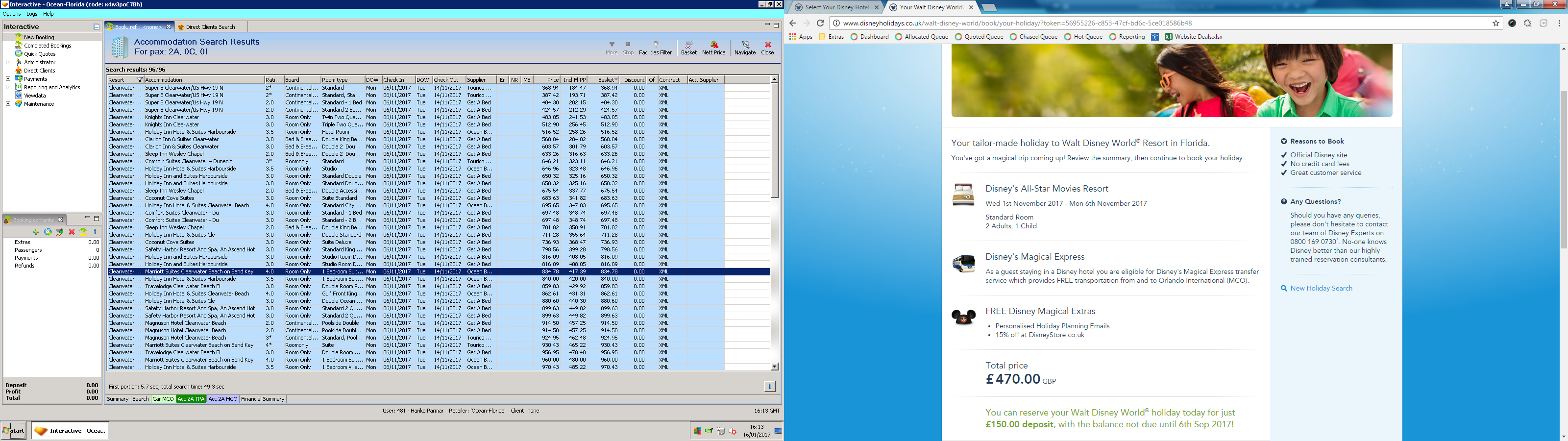Open the Allocated Queue bookmark
The image size is (1568, 441).
pos(922,37)
